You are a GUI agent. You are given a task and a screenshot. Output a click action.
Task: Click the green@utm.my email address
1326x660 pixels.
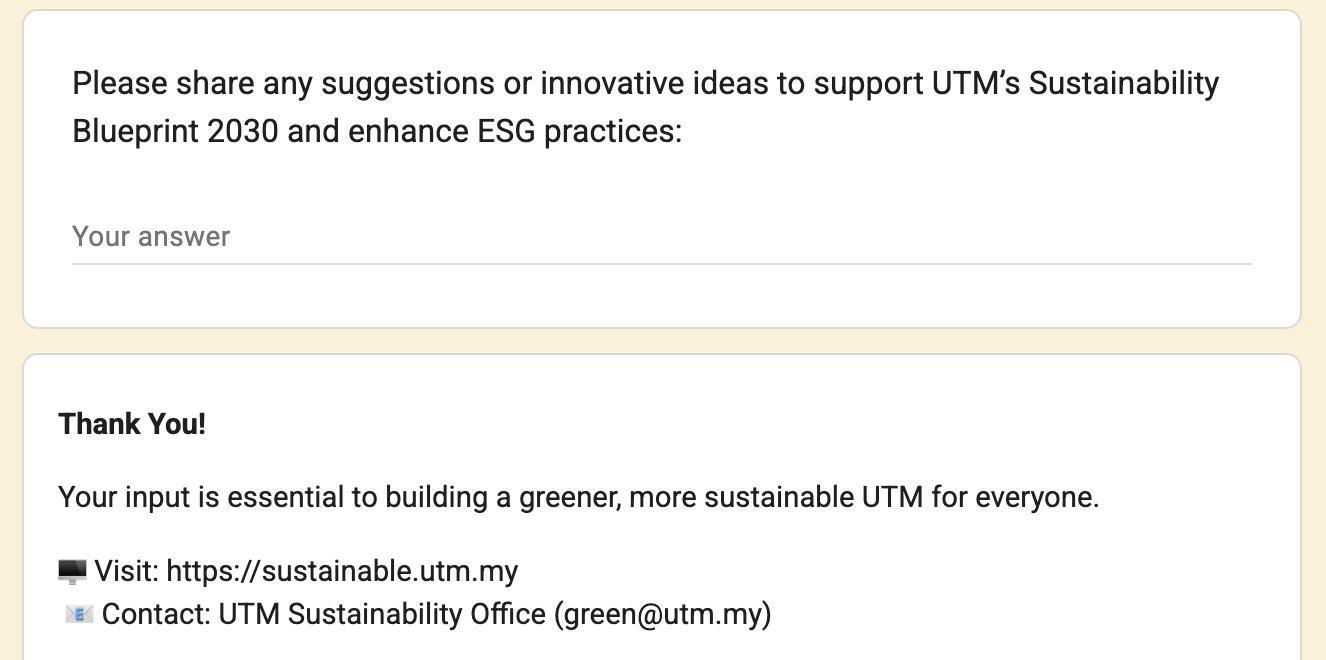(663, 614)
